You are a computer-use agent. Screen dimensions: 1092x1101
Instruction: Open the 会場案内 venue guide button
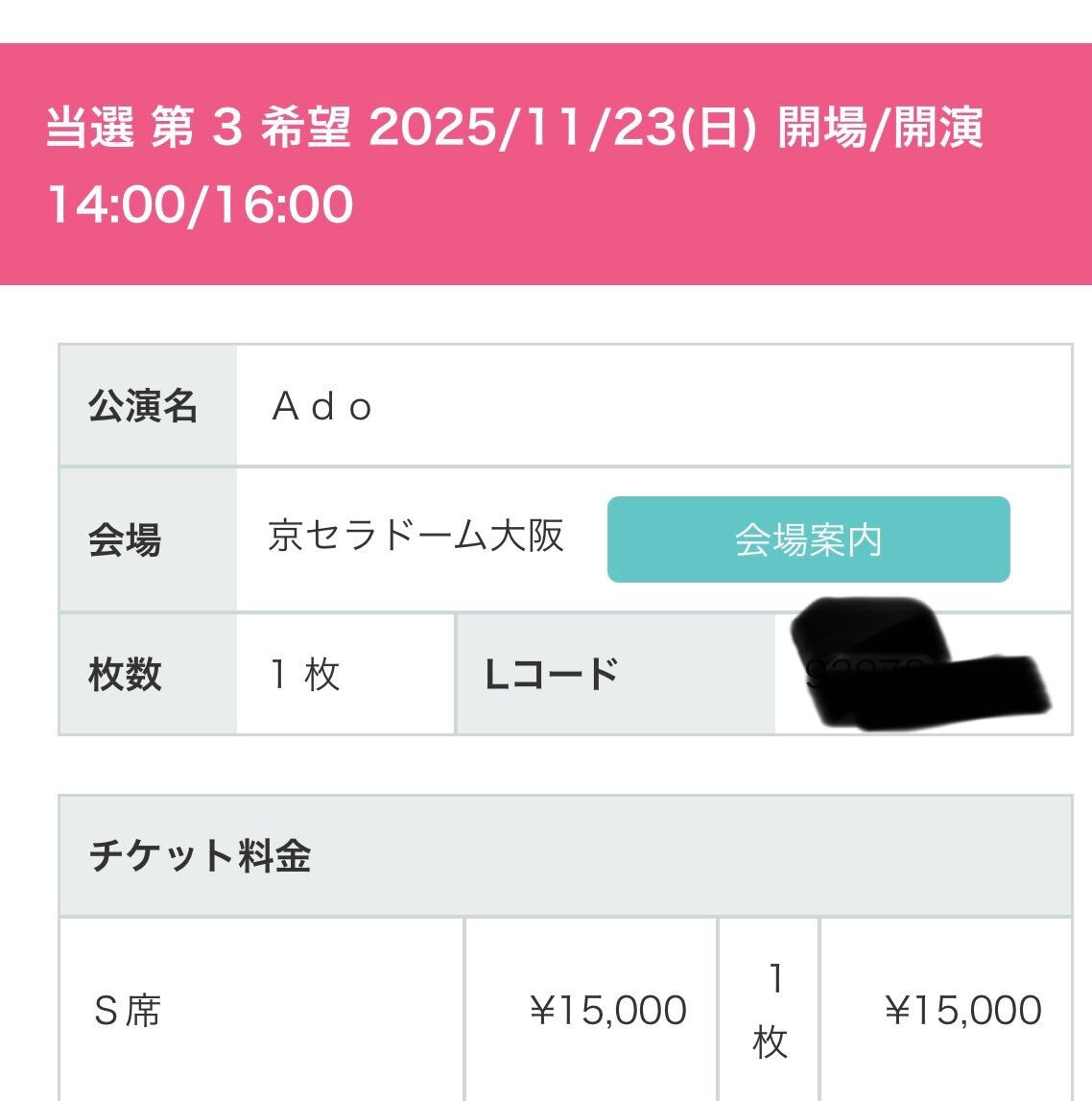(x=808, y=539)
